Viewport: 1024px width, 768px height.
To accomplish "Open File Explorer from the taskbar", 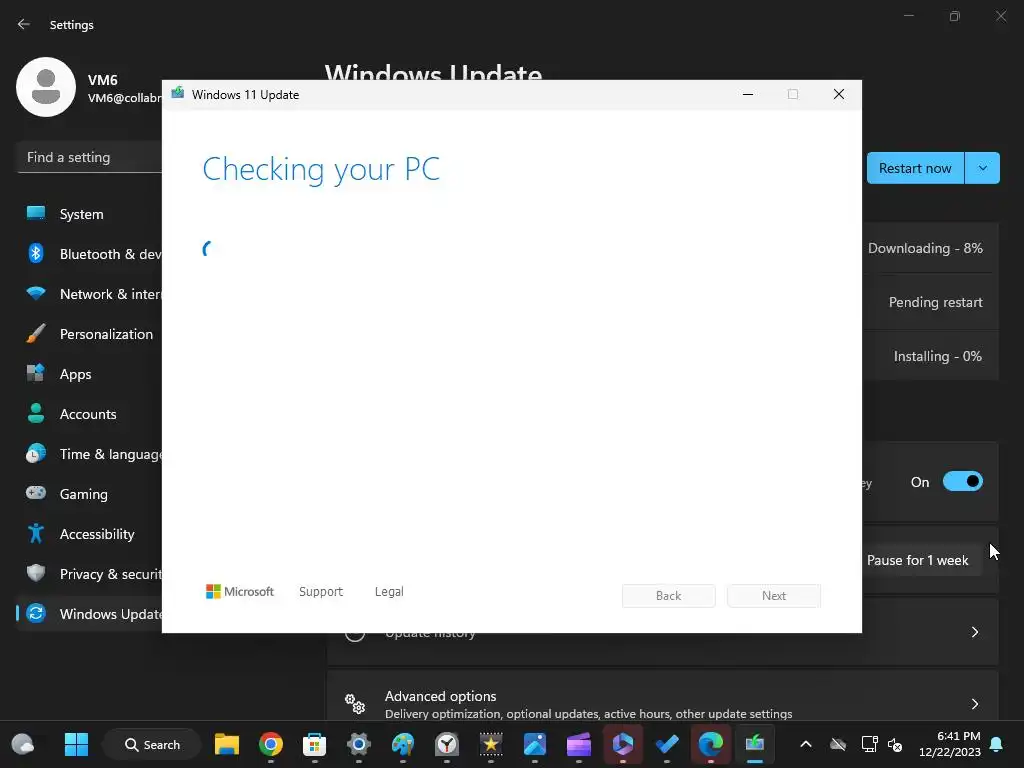I will [227, 744].
